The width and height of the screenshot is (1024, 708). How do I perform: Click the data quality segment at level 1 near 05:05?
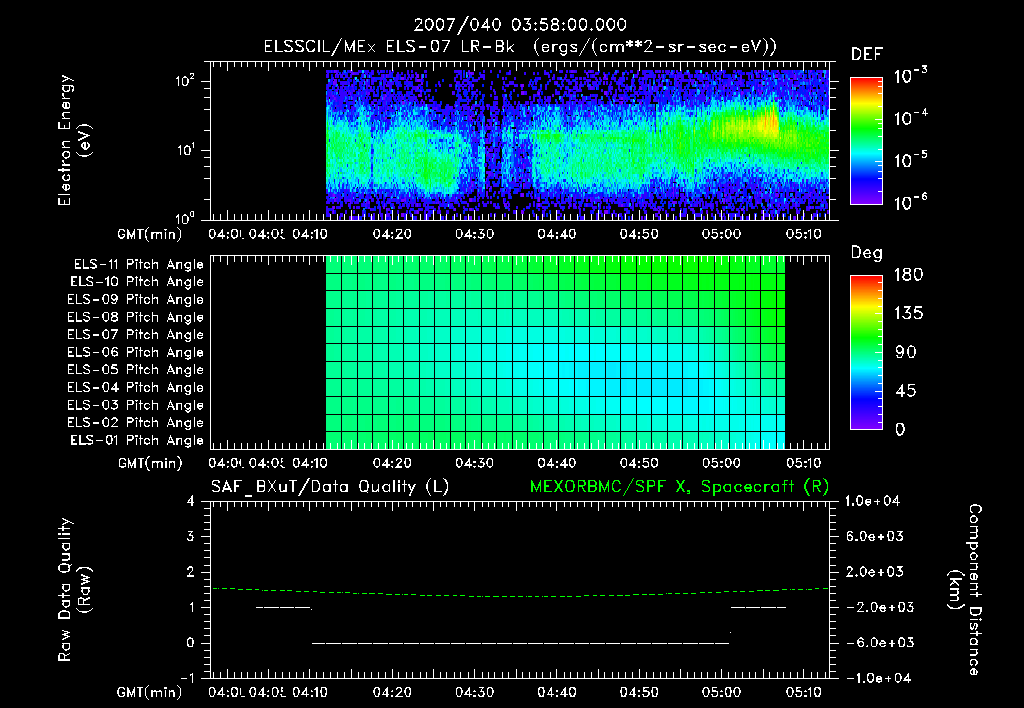(x=758, y=608)
